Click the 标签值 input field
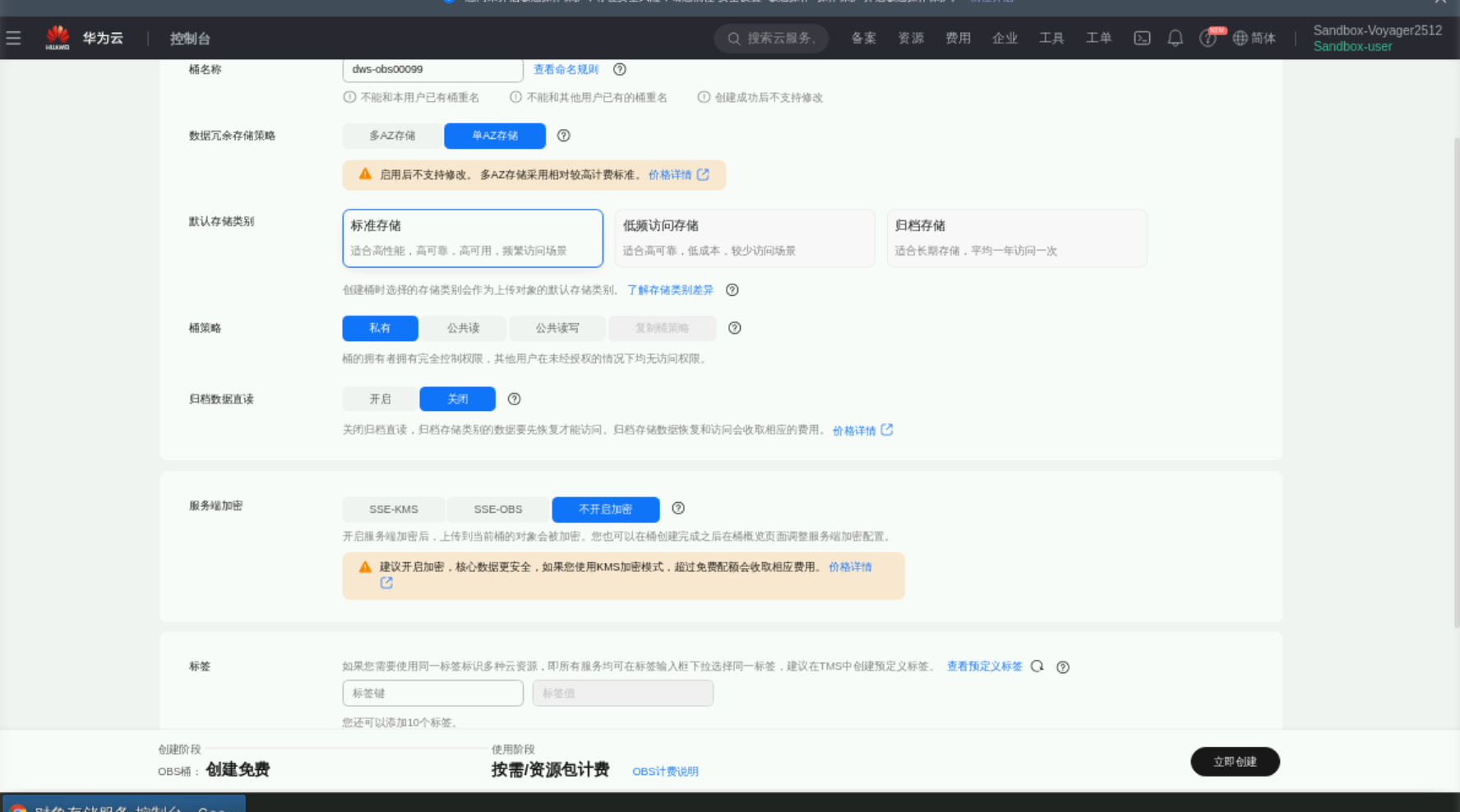Screen dimensions: 1460x812 tap(623, 693)
